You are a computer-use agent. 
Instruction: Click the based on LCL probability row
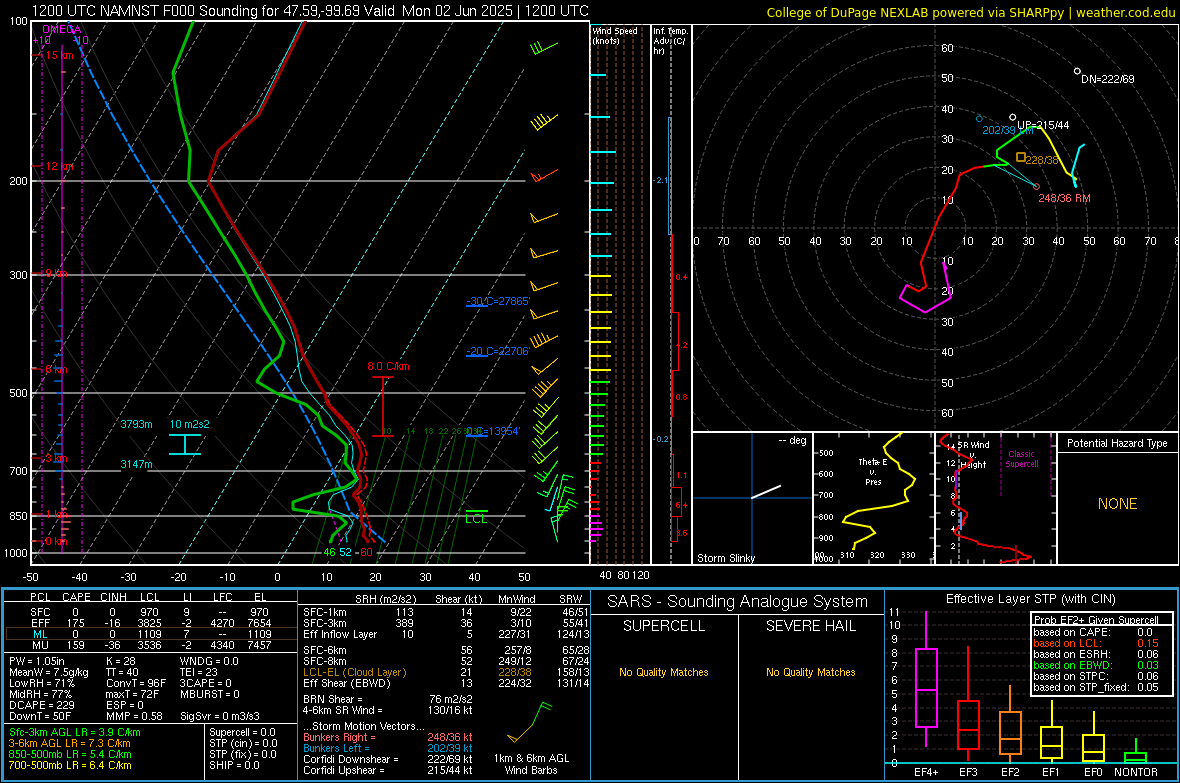pos(1096,643)
